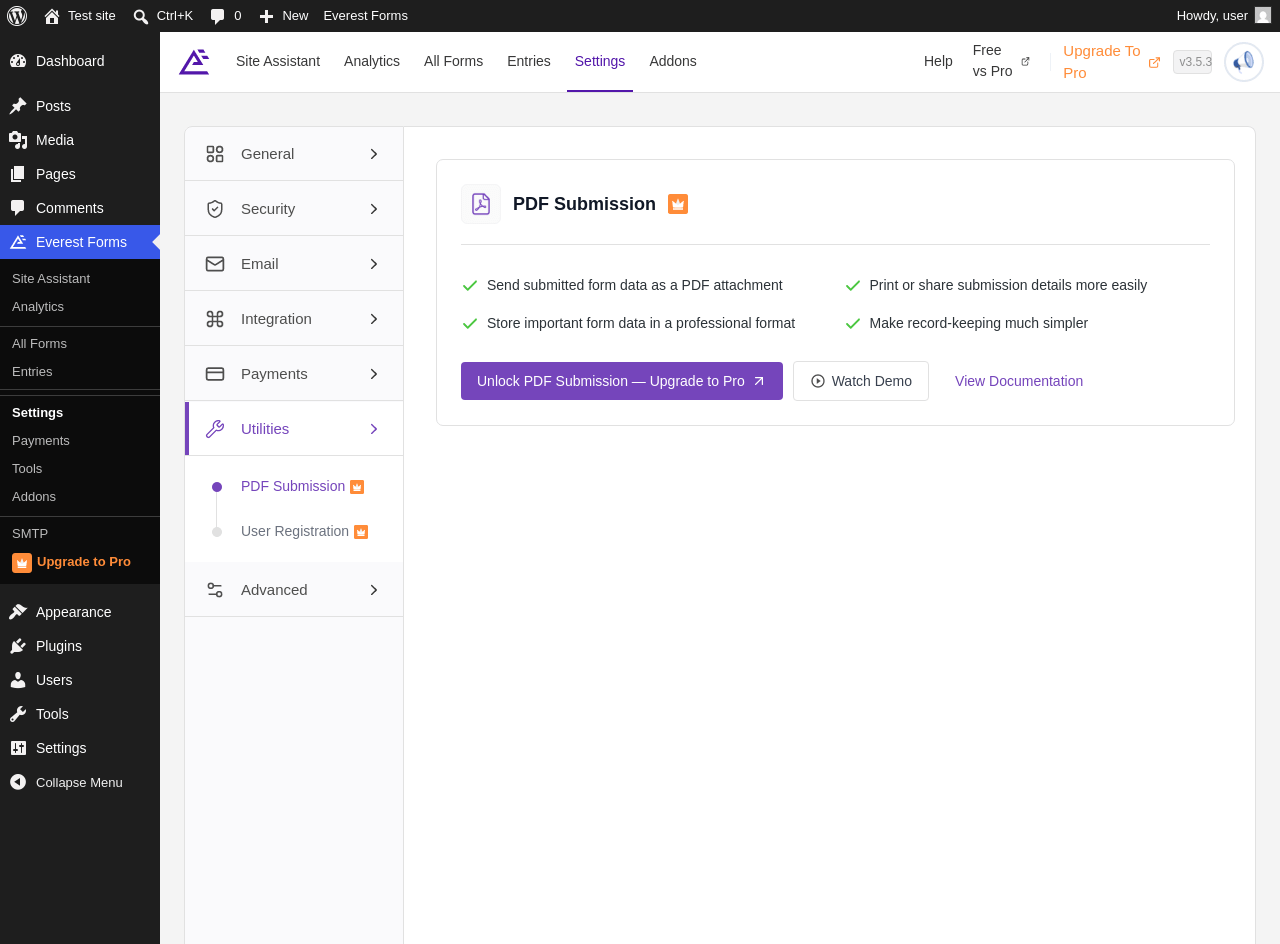Click the Integration command icon
This screenshot has width=1280, height=944.
(215, 319)
